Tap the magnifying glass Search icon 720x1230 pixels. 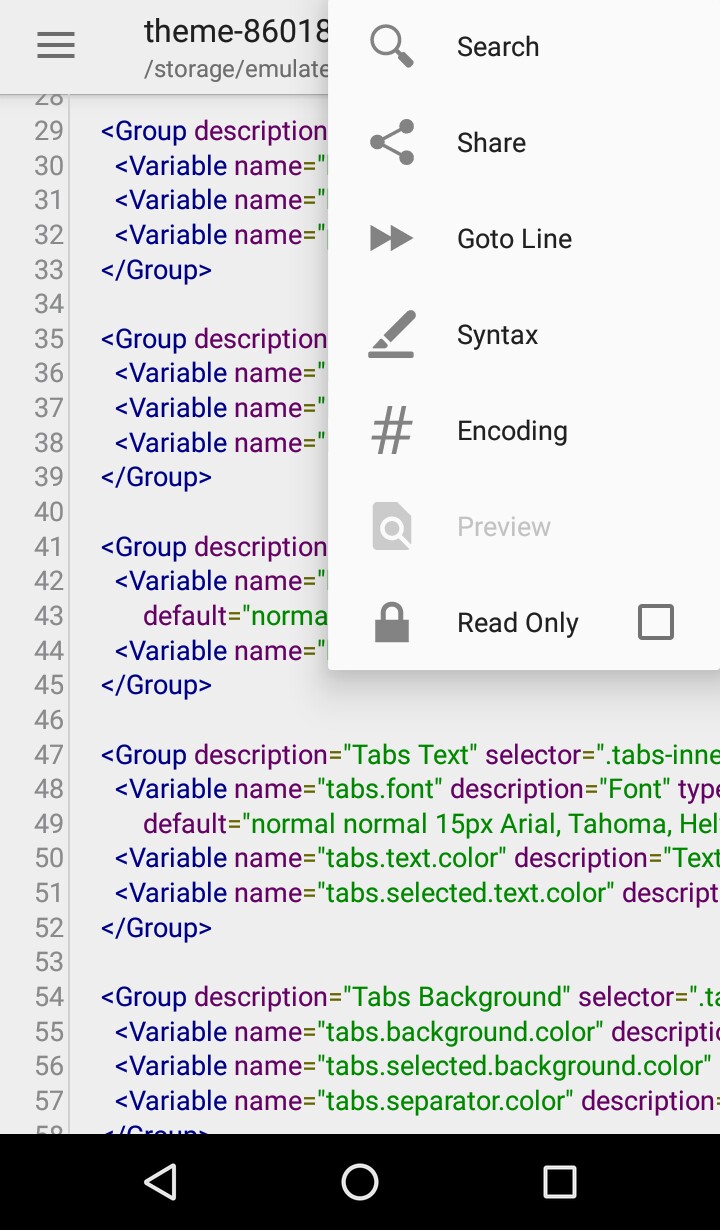tap(391, 46)
